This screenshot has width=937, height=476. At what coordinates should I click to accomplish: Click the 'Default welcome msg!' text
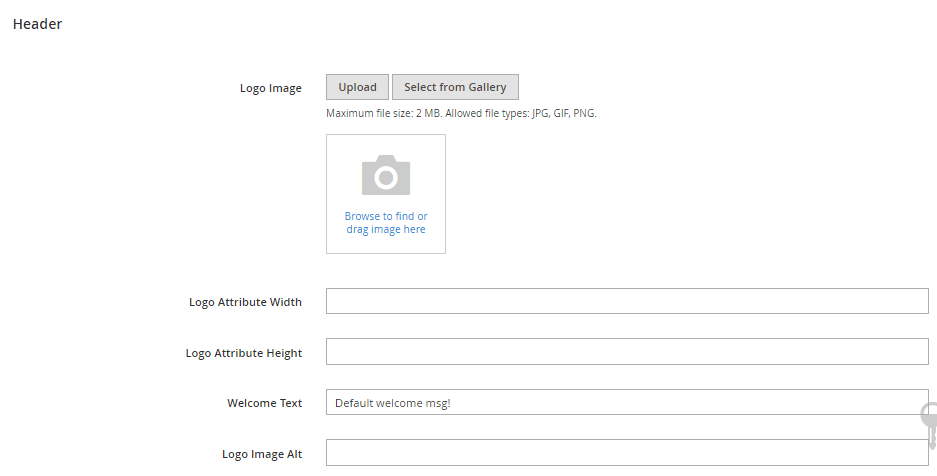click(x=392, y=403)
